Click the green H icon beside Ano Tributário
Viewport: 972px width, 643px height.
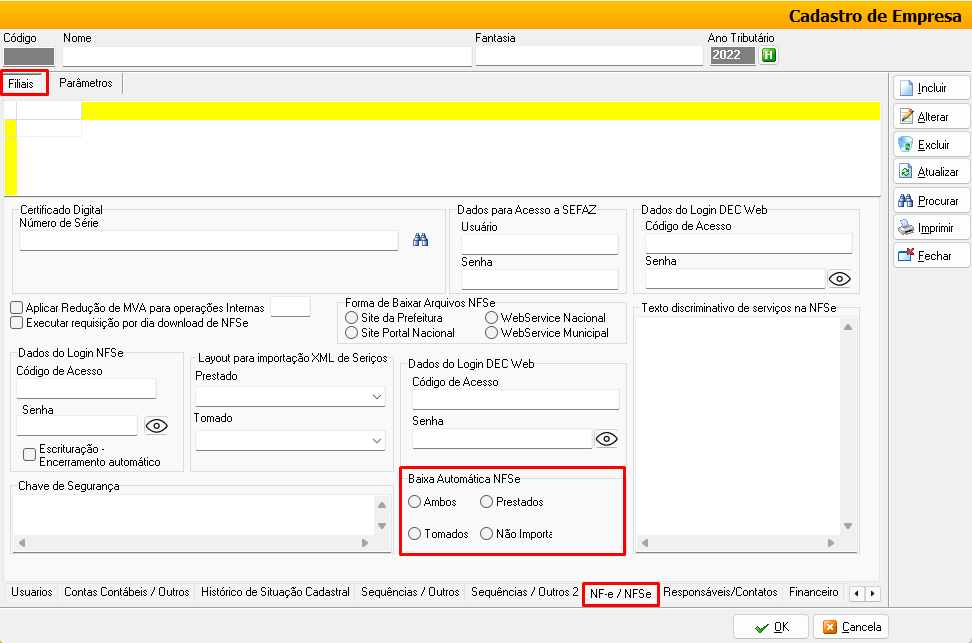[768, 55]
